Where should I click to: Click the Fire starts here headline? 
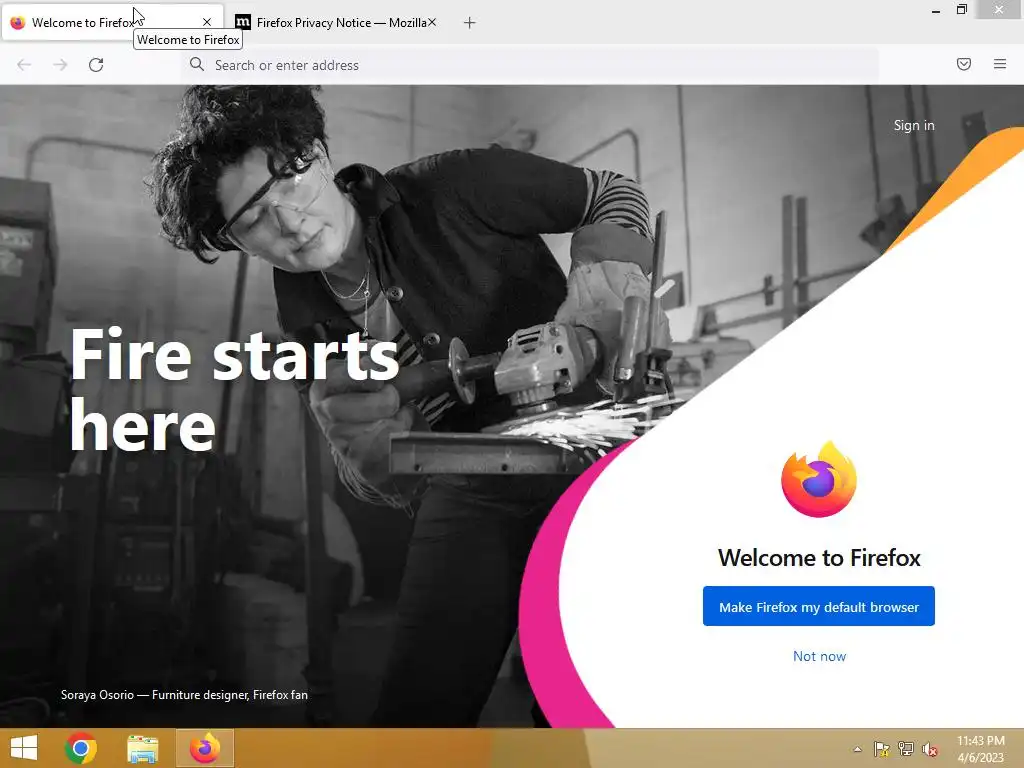(x=234, y=389)
